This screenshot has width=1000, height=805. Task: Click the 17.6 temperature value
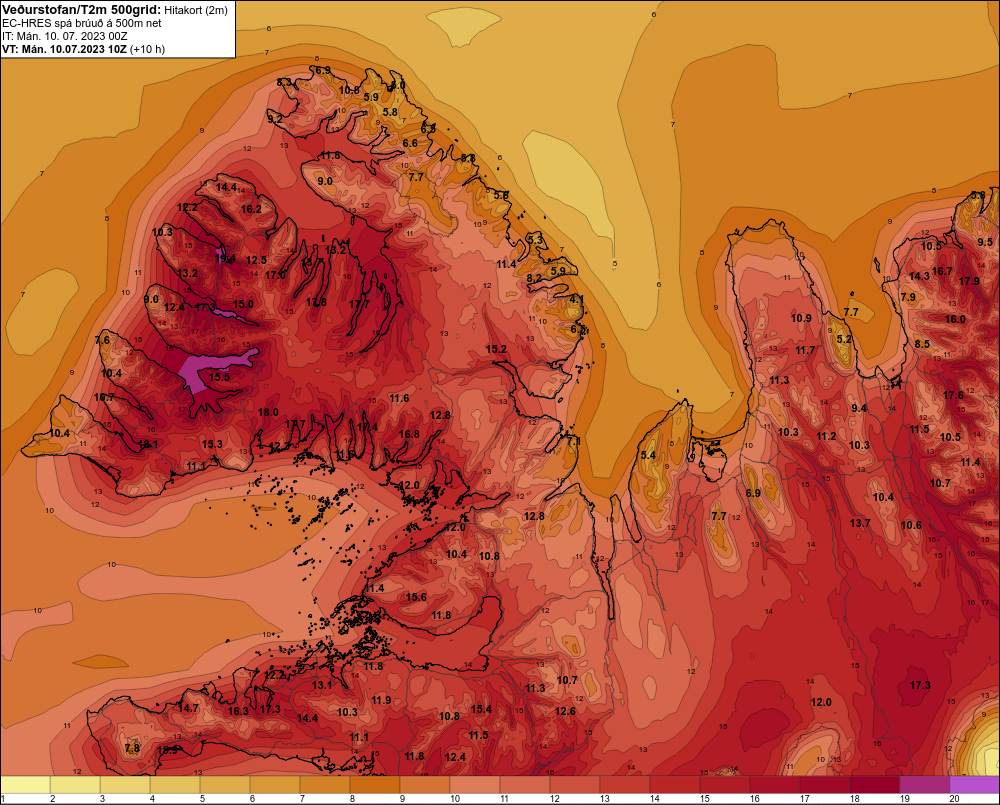coord(953,395)
